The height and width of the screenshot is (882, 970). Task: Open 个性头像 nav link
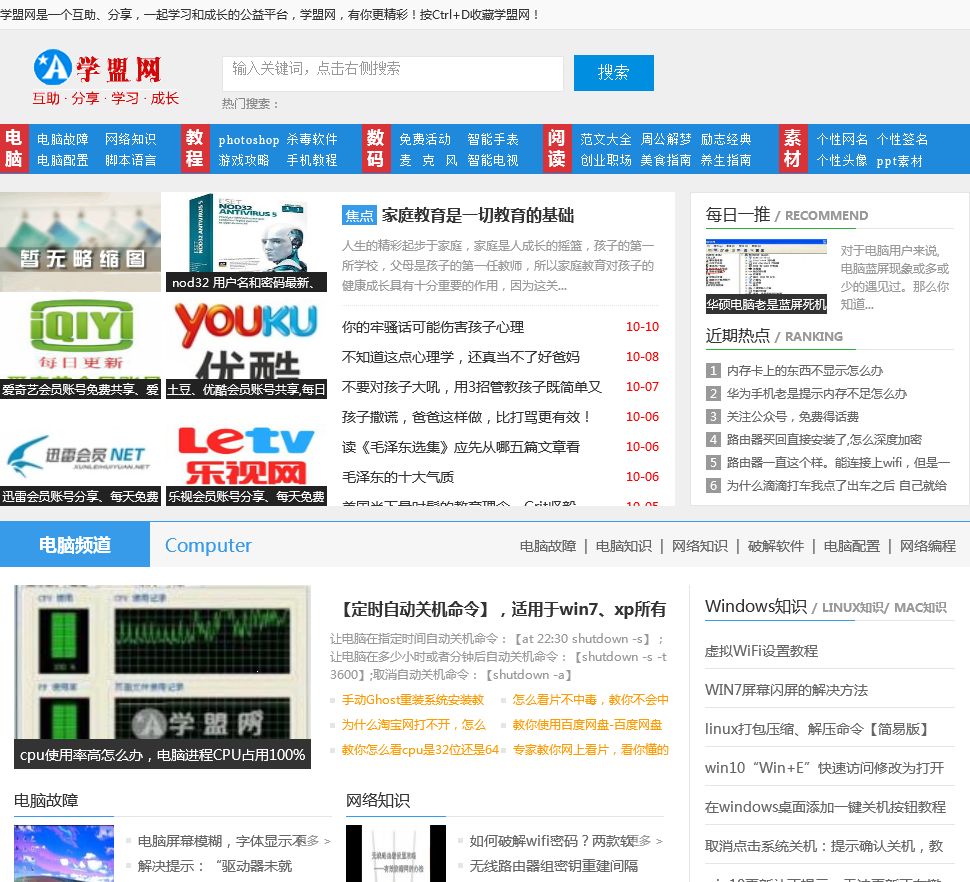[x=842, y=160]
